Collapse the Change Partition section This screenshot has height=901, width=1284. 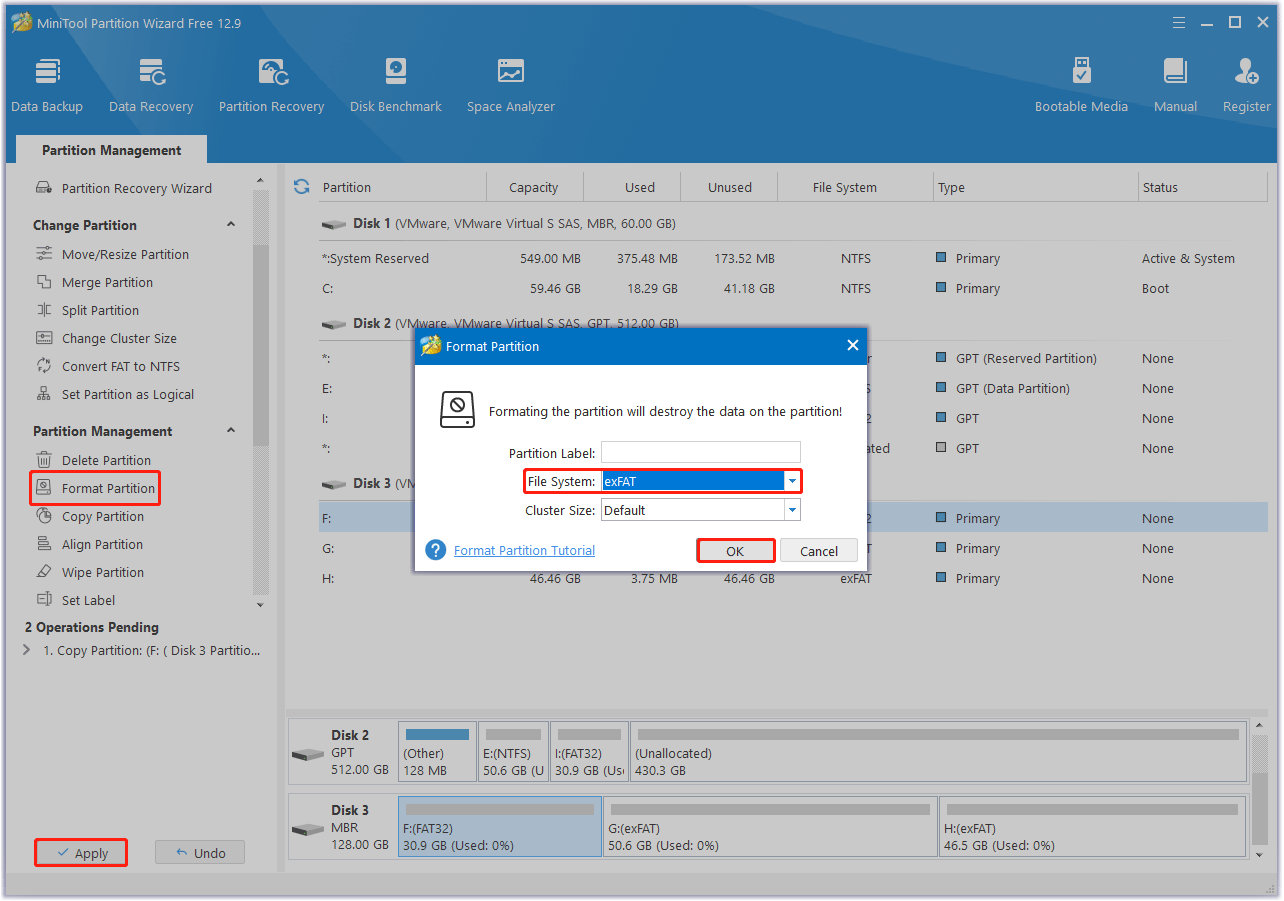(x=231, y=225)
